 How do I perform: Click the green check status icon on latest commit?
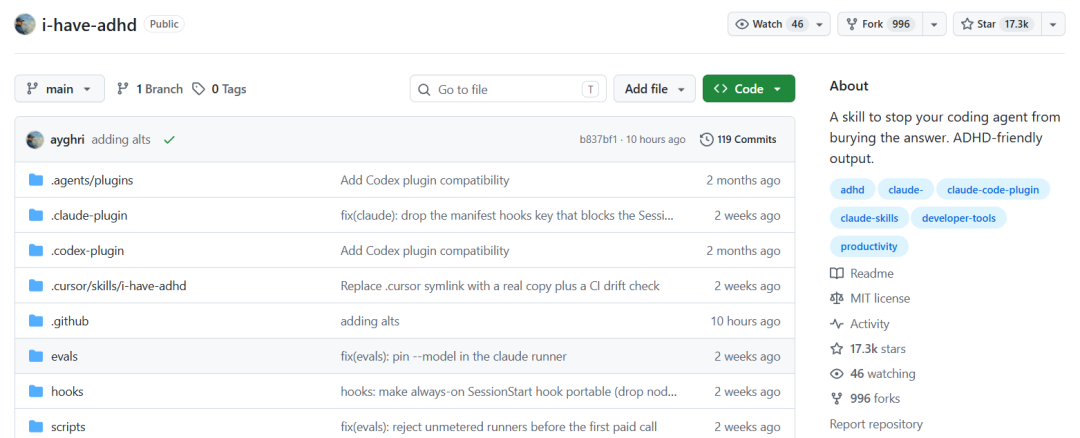[169, 140]
